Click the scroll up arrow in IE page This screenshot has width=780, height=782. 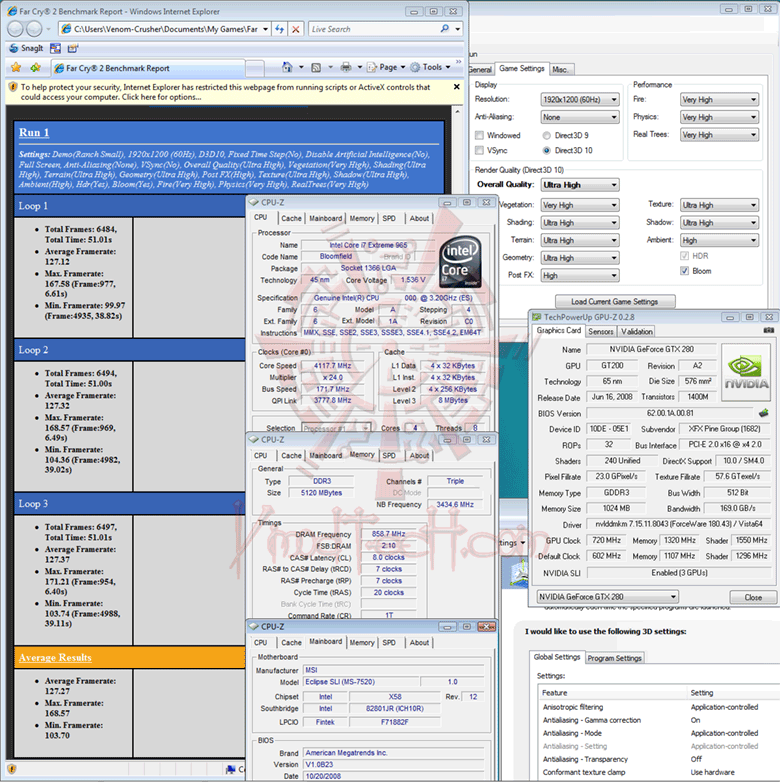tap(457, 112)
